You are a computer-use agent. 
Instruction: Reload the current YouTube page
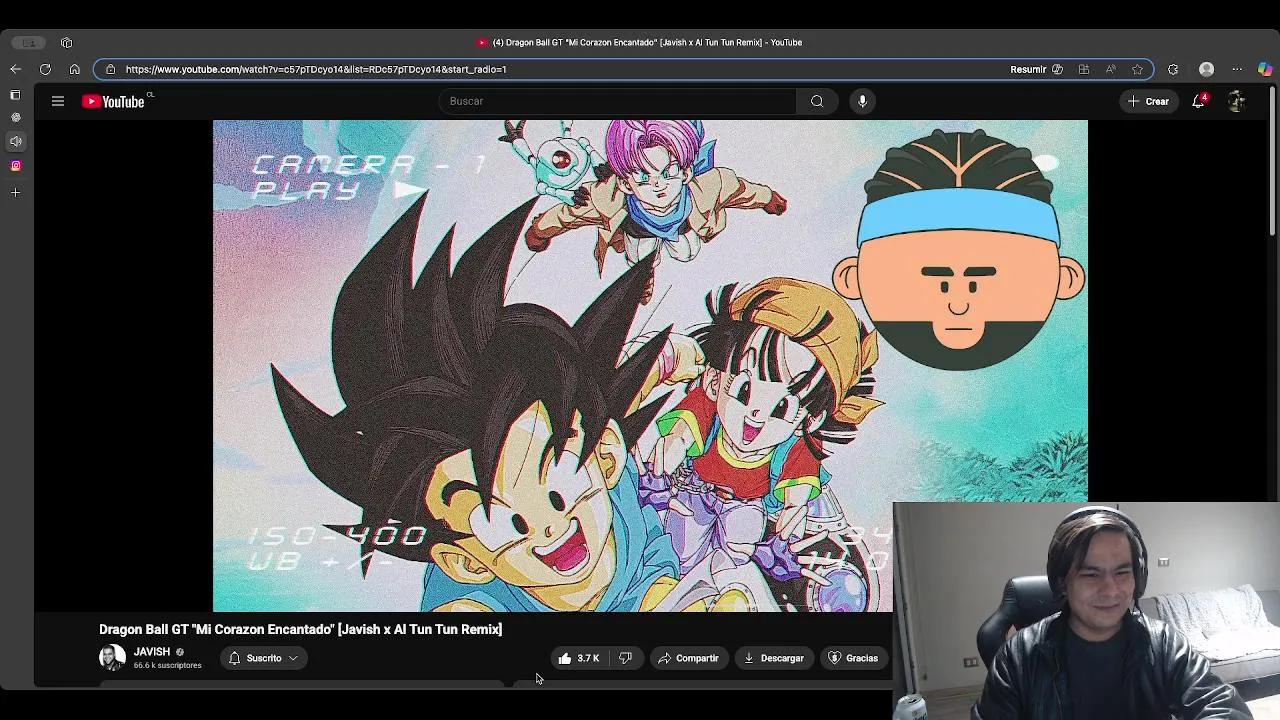pos(45,69)
